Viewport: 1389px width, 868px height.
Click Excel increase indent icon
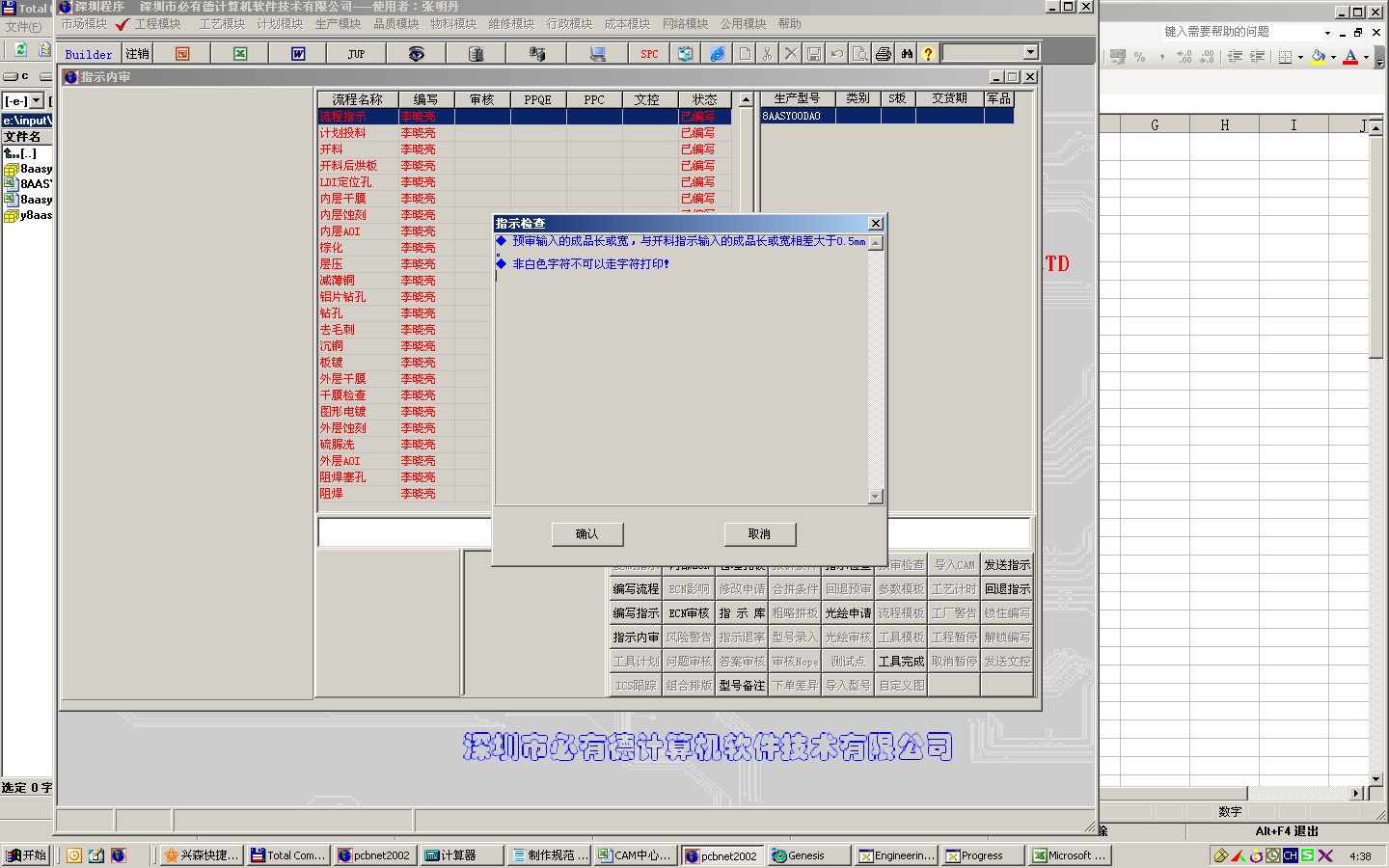[x=1257, y=57]
